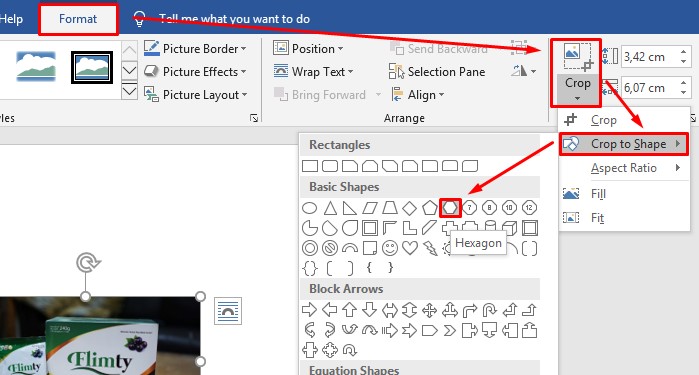The image size is (699, 375).
Task: Select the Oval basic shape
Action: click(310, 208)
